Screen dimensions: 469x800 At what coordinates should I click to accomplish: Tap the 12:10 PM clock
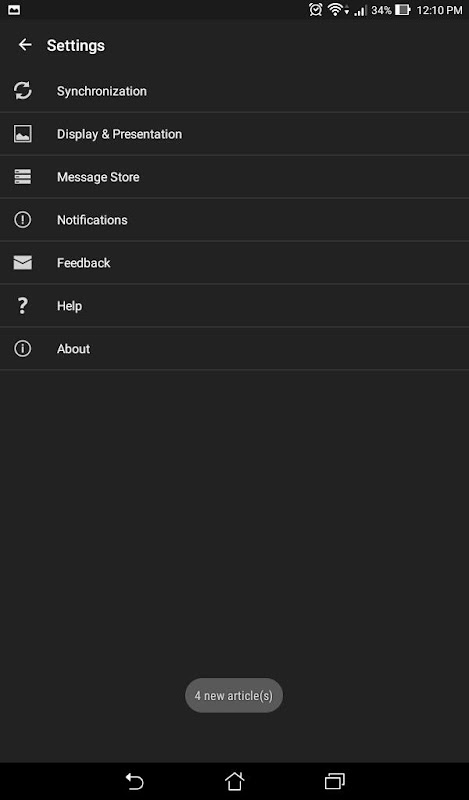[x=439, y=10]
